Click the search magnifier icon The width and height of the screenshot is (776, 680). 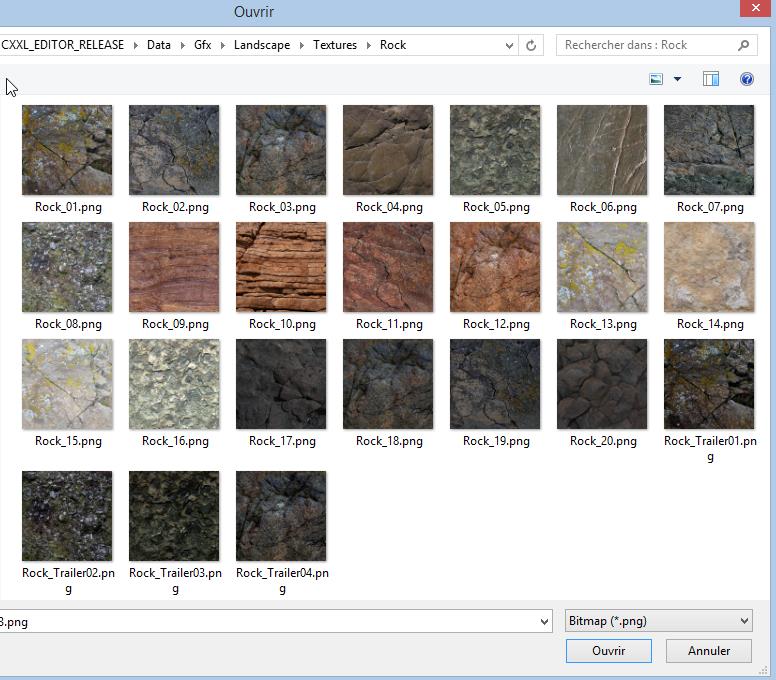click(x=743, y=45)
